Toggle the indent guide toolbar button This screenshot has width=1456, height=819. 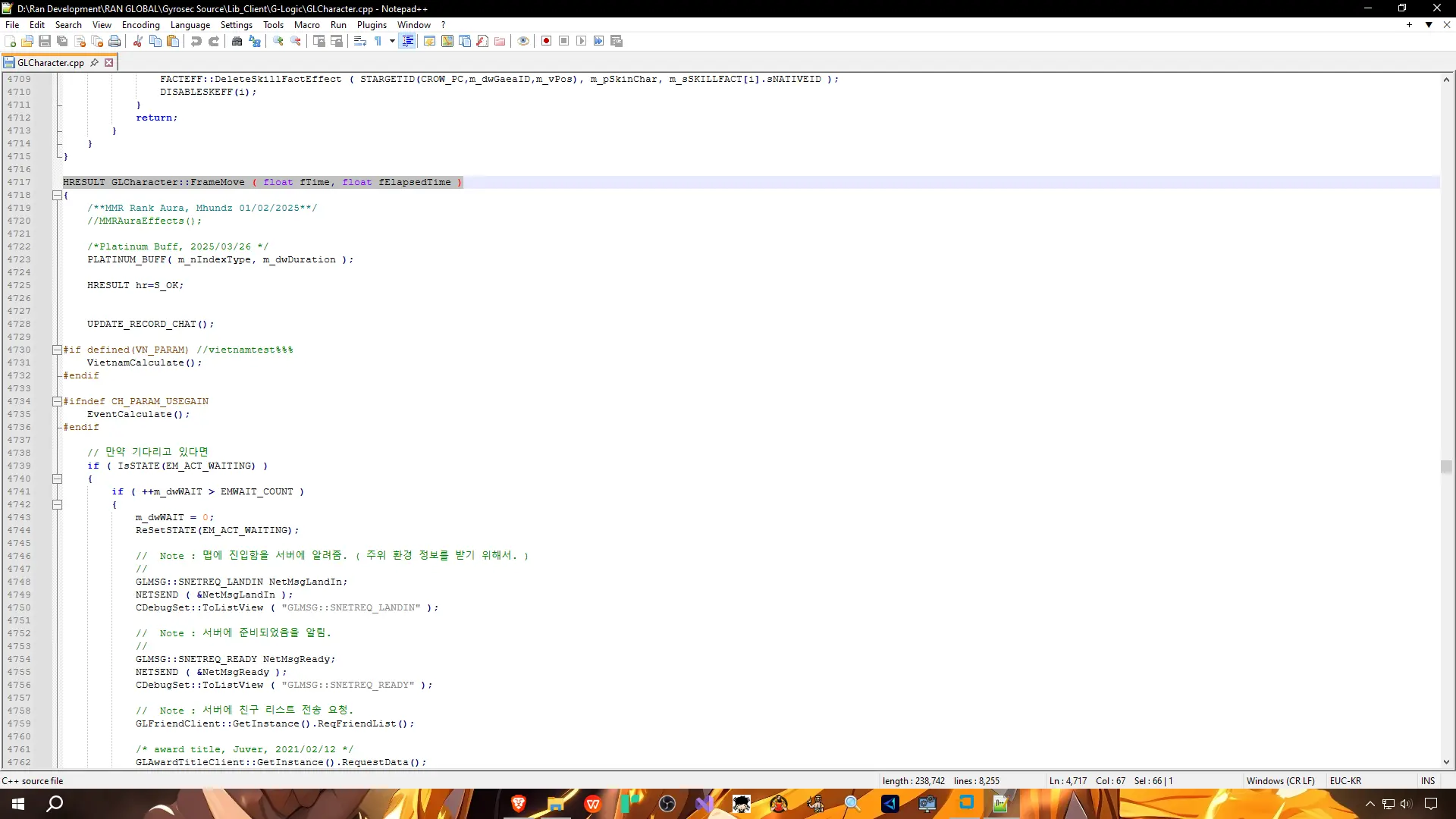click(x=407, y=41)
